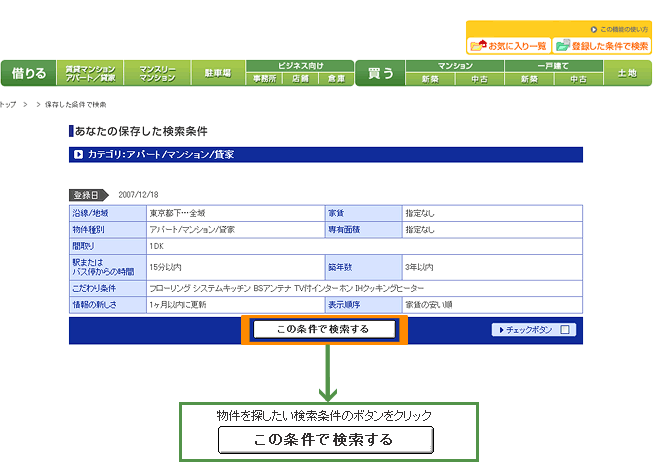Open the 土地 purchase category
The height and width of the screenshot is (465, 654).
[x=627, y=73]
